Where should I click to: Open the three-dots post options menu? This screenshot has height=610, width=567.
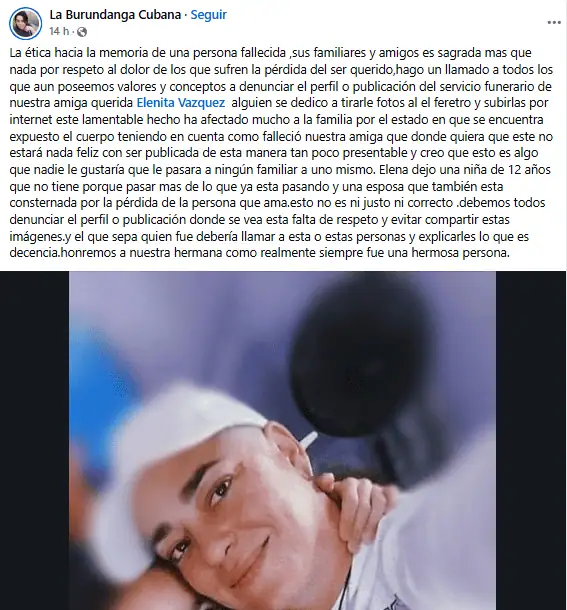click(x=554, y=23)
